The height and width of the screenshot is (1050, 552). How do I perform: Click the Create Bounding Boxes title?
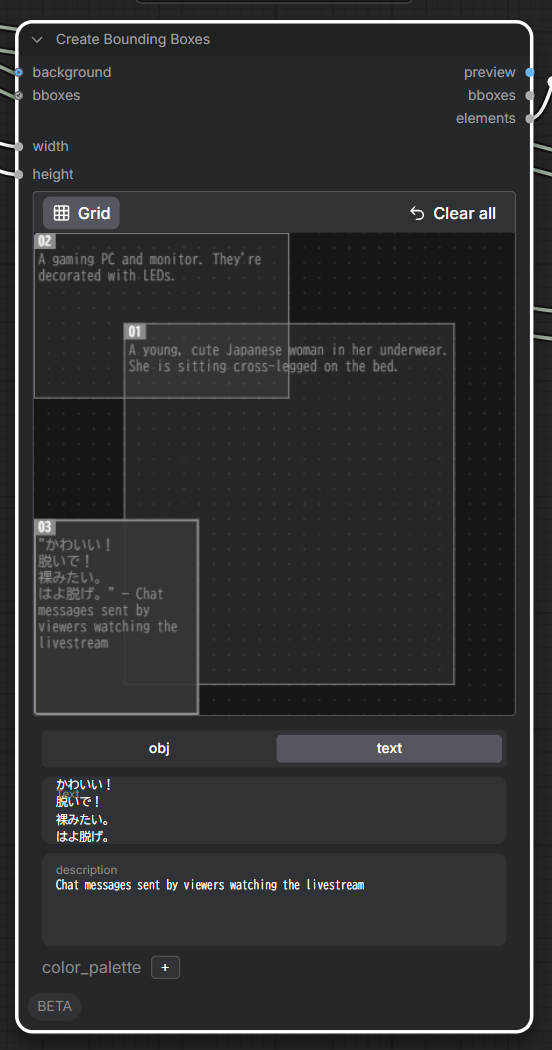(x=133, y=40)
